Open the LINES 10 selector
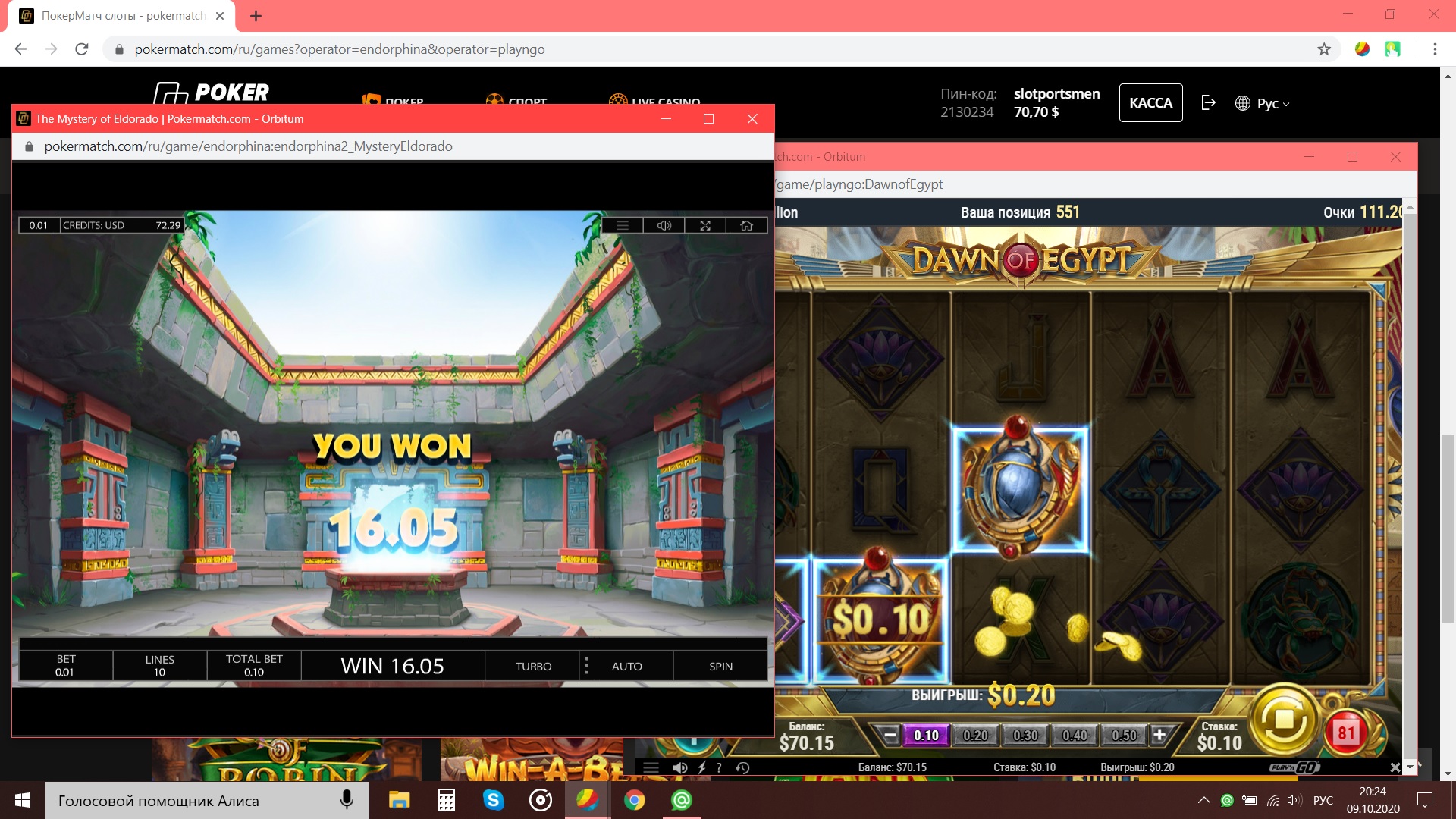1456x819 pixels. [159, 666]
